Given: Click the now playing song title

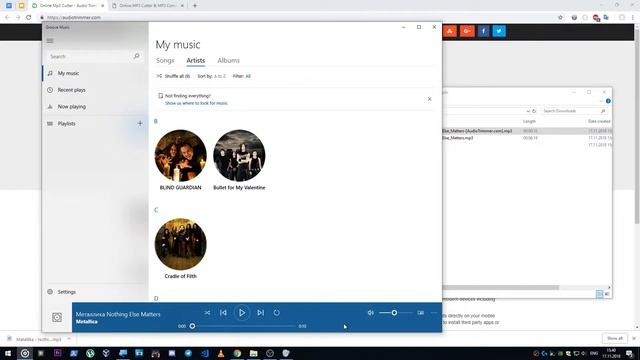Looking at the screenshot, I should 118,314.
